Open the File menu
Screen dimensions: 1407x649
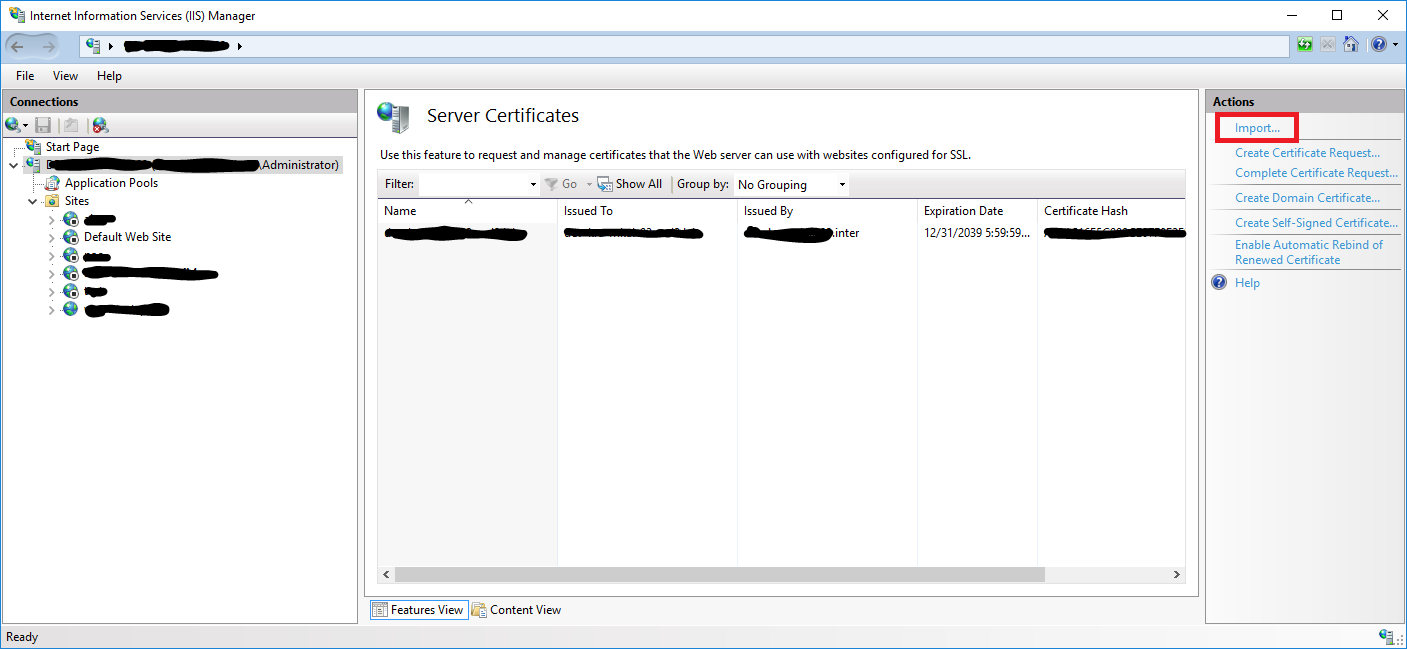(25, 76)
